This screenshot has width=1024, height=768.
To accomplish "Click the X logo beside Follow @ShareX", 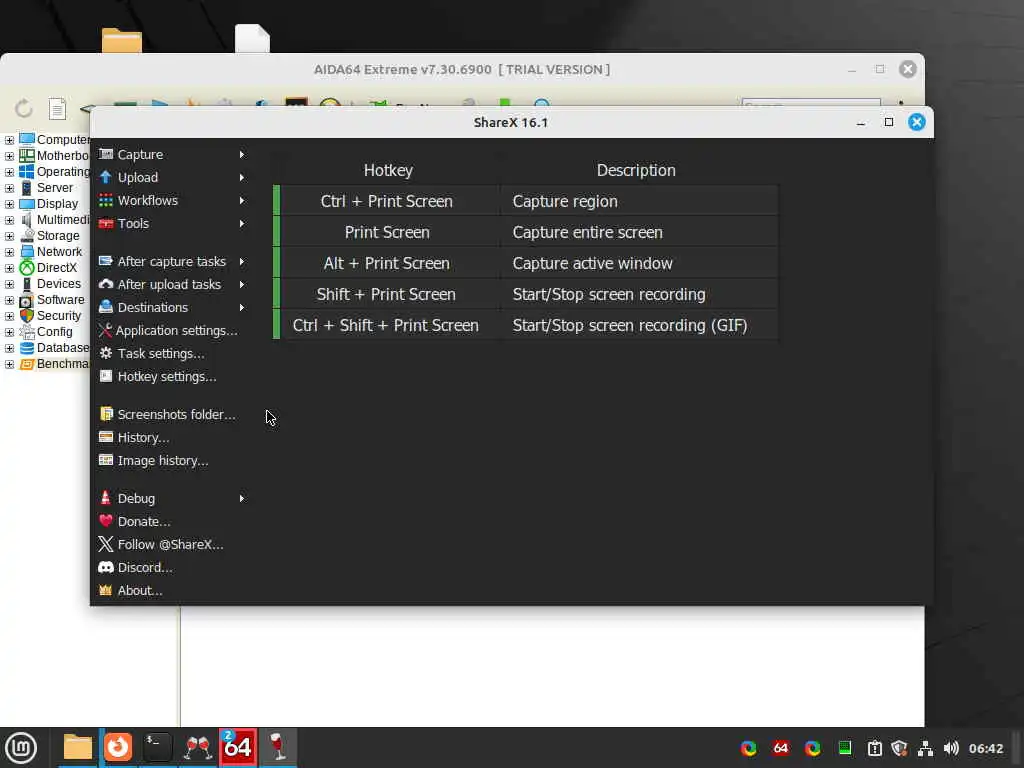I will [106, 544].
